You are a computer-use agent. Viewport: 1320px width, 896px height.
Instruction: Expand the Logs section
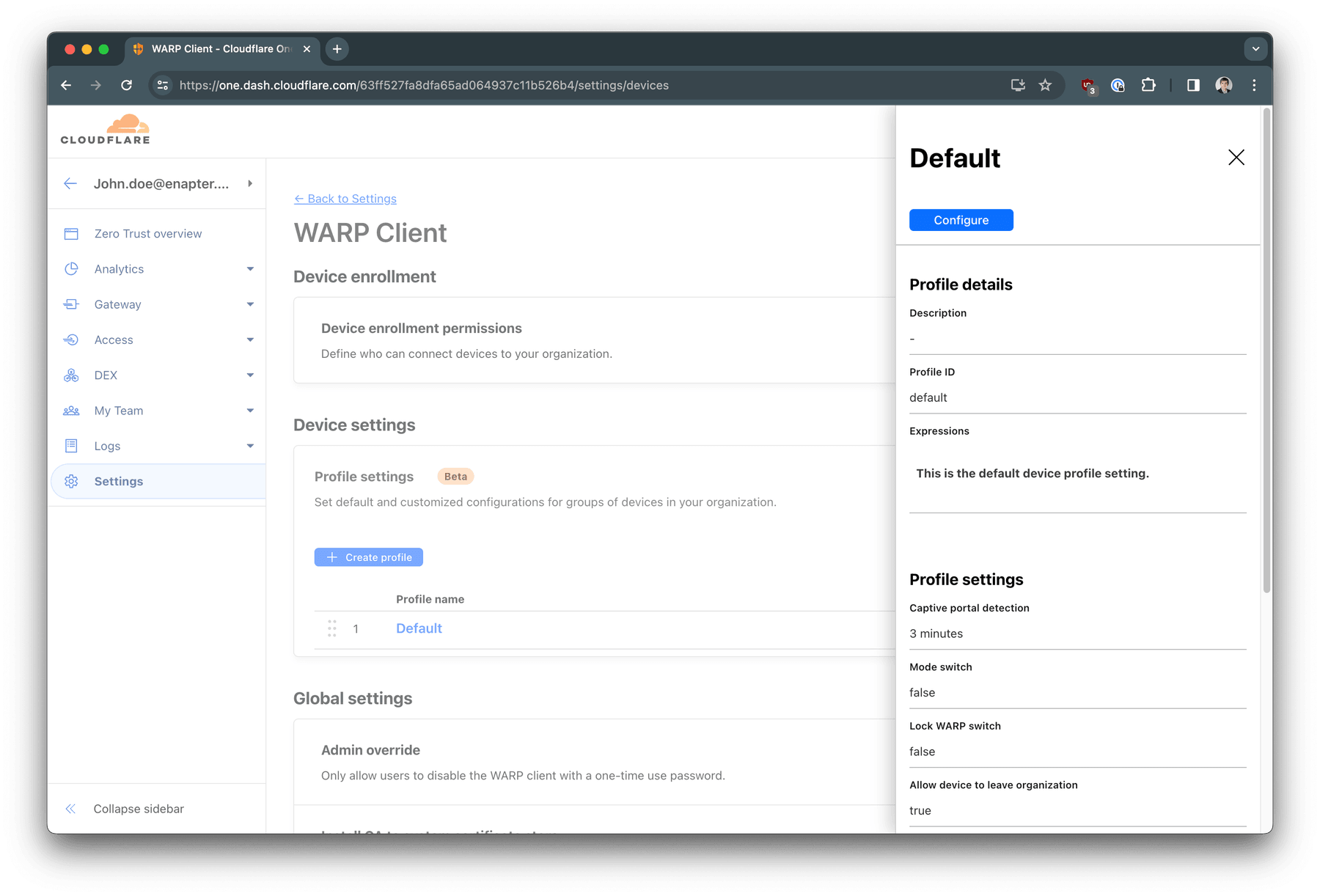click(251, 445)
